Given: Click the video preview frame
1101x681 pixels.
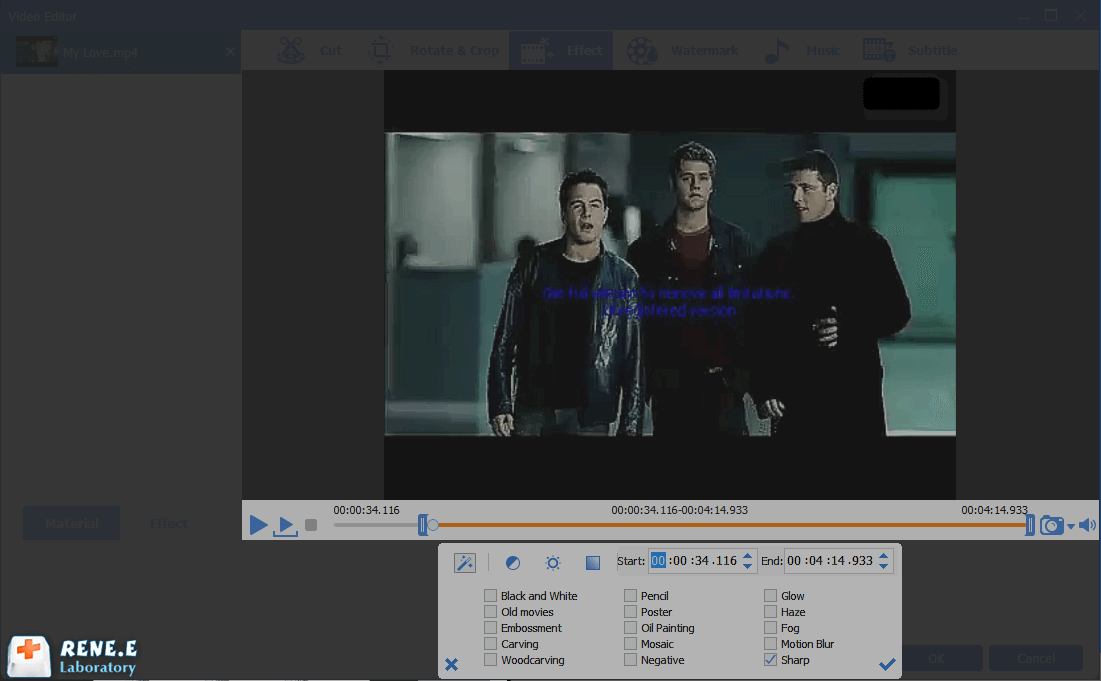Looking at the screenshot, I should tap(670, 284).
